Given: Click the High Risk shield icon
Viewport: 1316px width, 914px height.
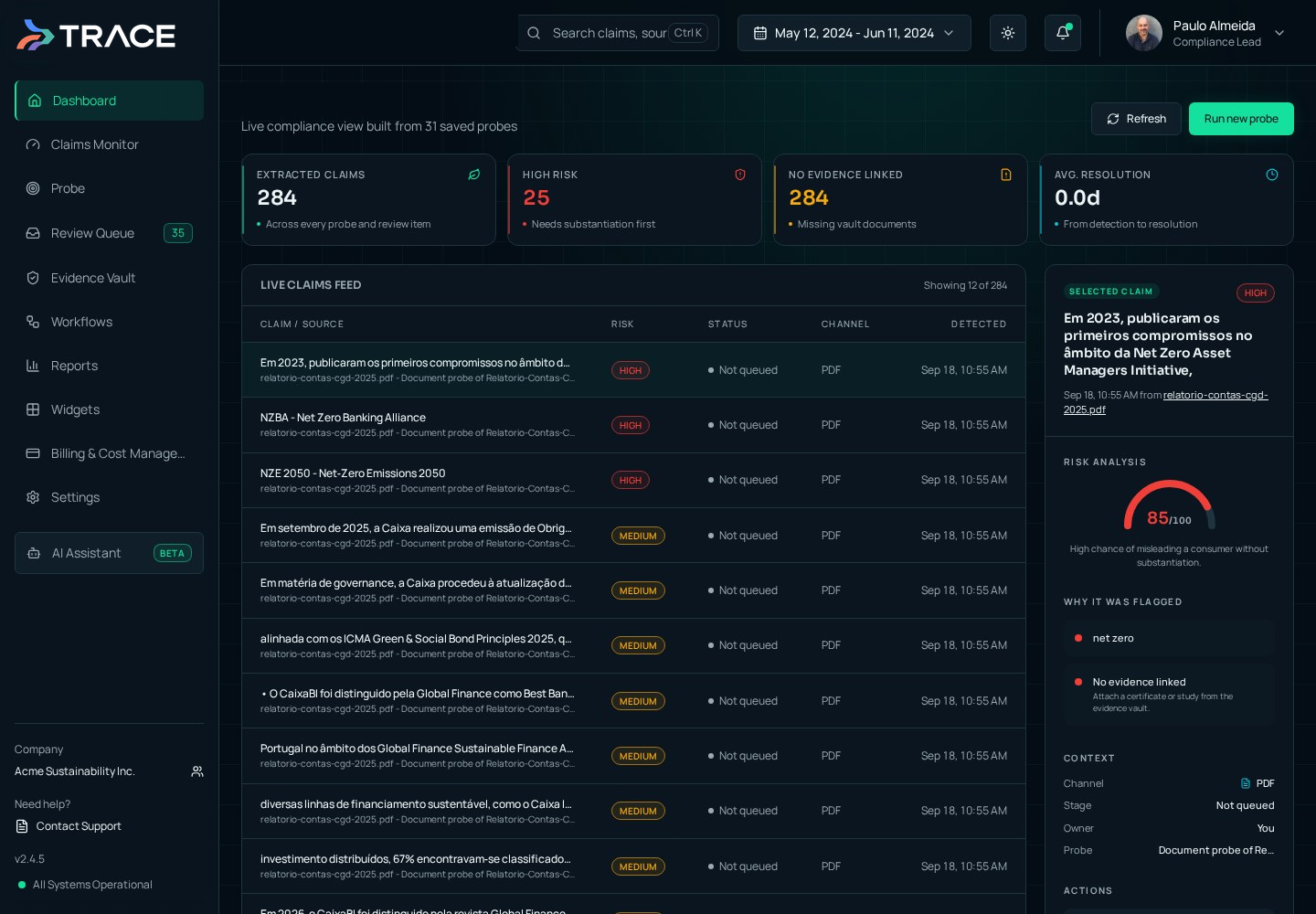Looking at the screenshot, I should [x=740, y=175].
